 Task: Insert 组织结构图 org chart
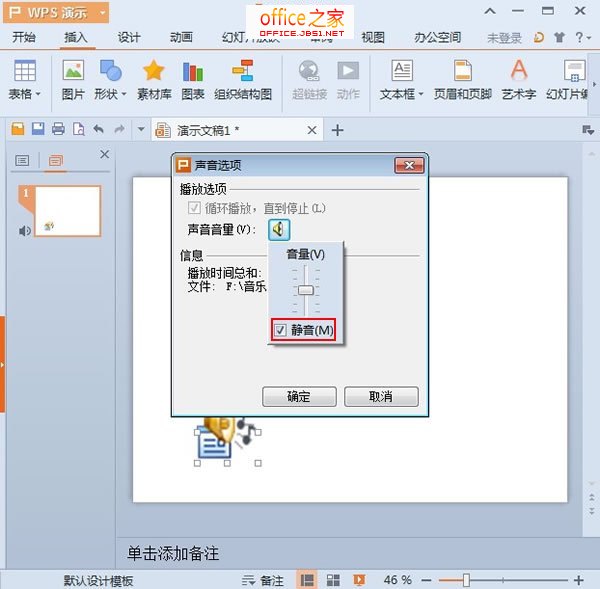click(243, 70)
